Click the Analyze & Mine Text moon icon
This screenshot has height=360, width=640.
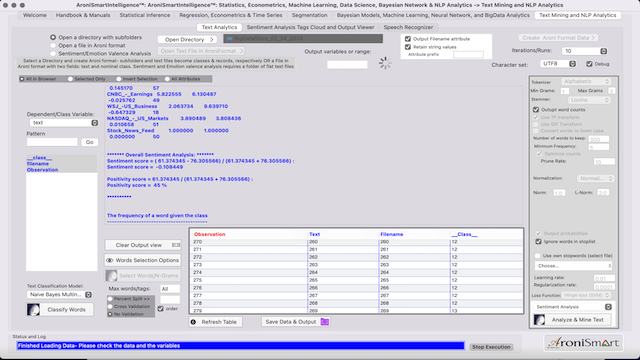click(x=540, y=320)
